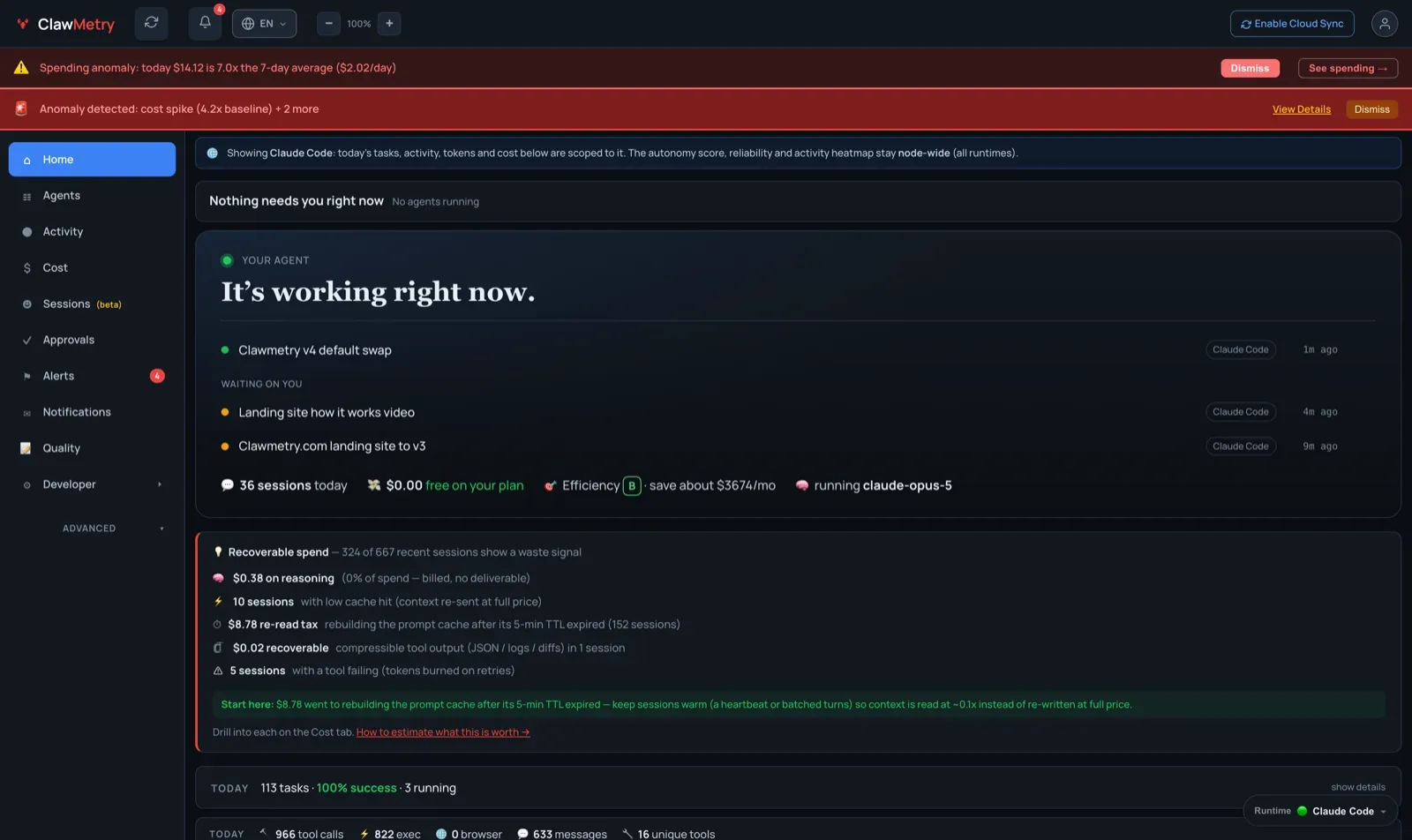Viewport: 1412px width, 840px height.
Task: Click the zoom in plus button
Action: 389,24
